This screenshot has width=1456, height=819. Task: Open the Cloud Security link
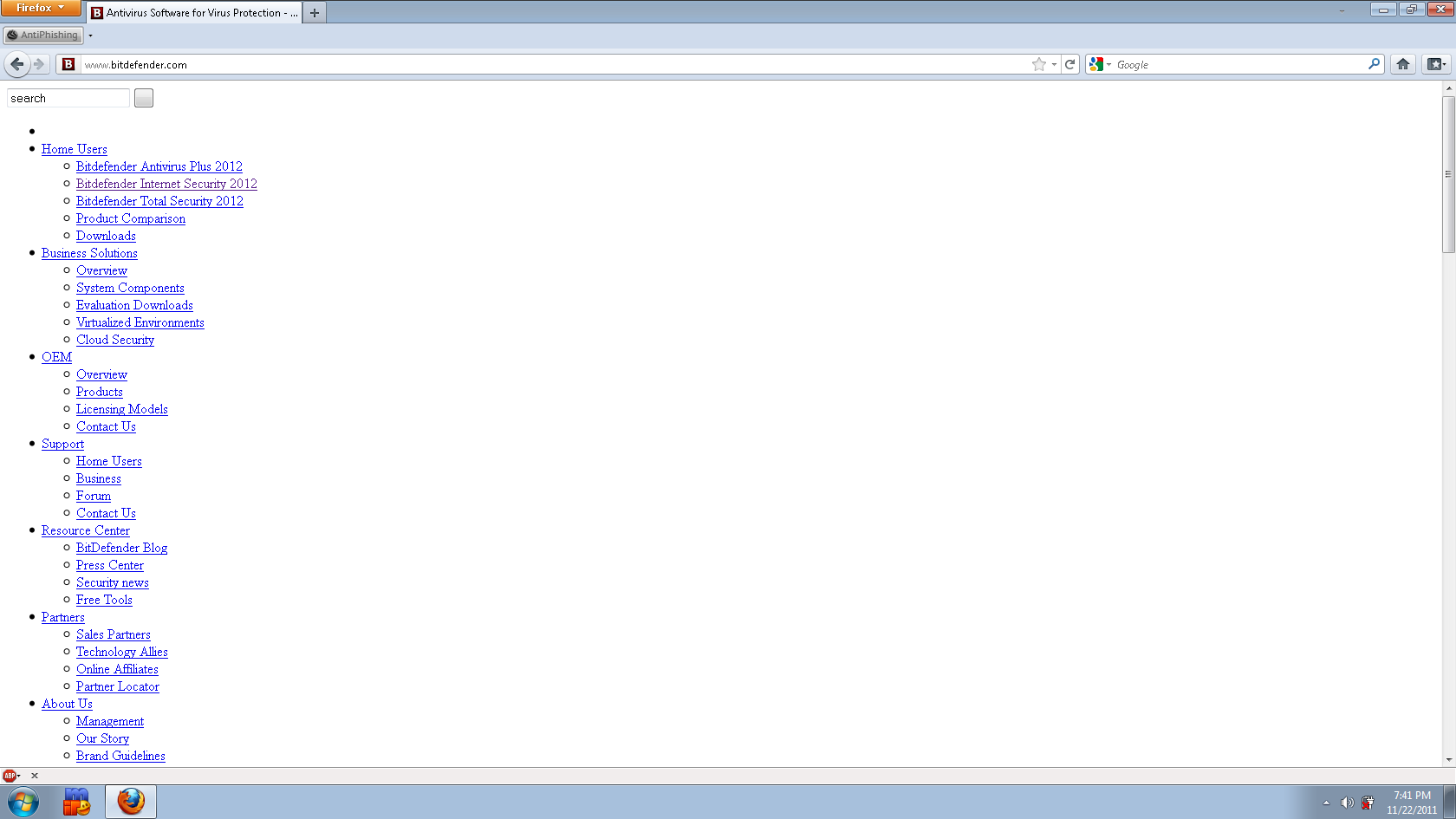tap(115, 340)
